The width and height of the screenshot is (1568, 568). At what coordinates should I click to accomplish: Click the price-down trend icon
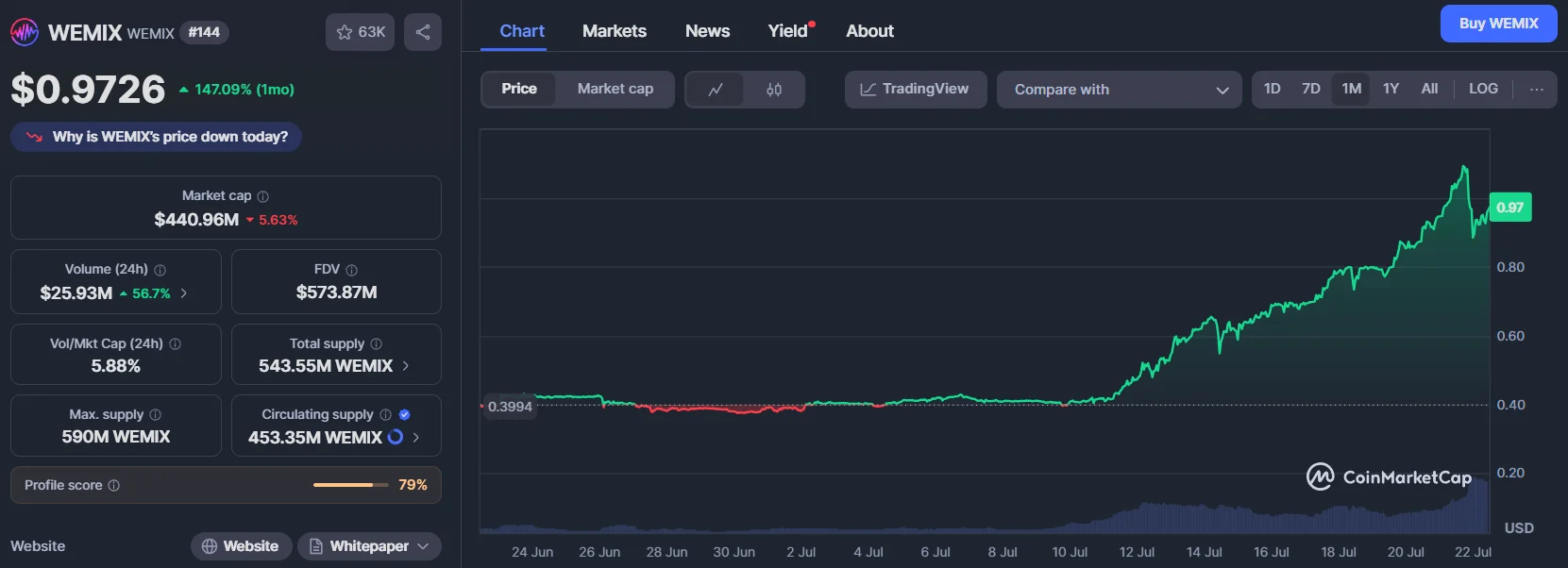point(34,137)
